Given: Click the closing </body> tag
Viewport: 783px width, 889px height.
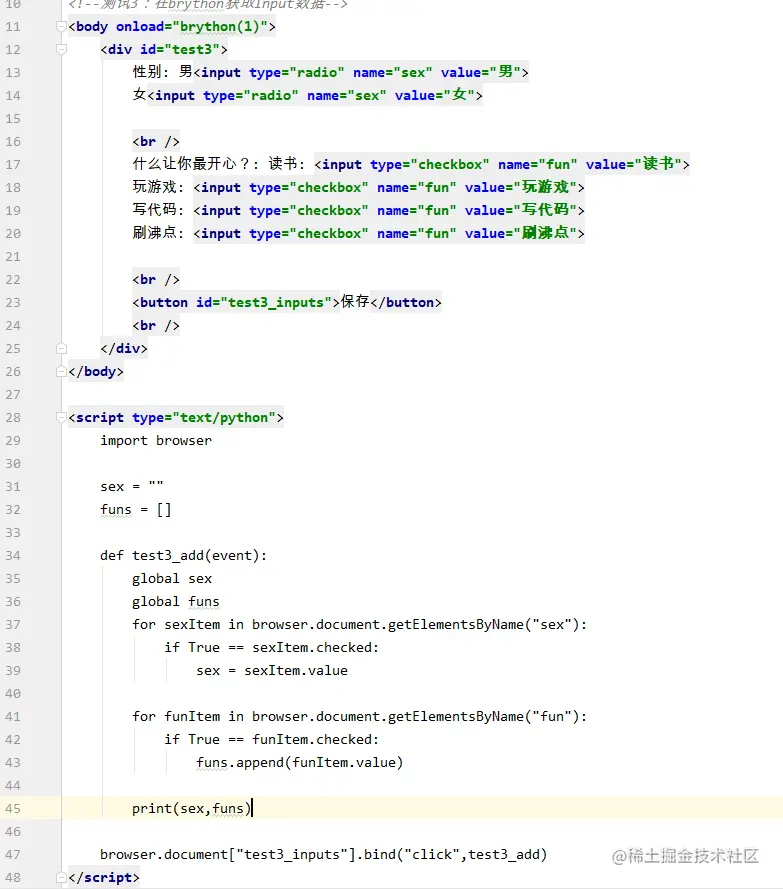Looking at the screenshot, I should 96,372.
